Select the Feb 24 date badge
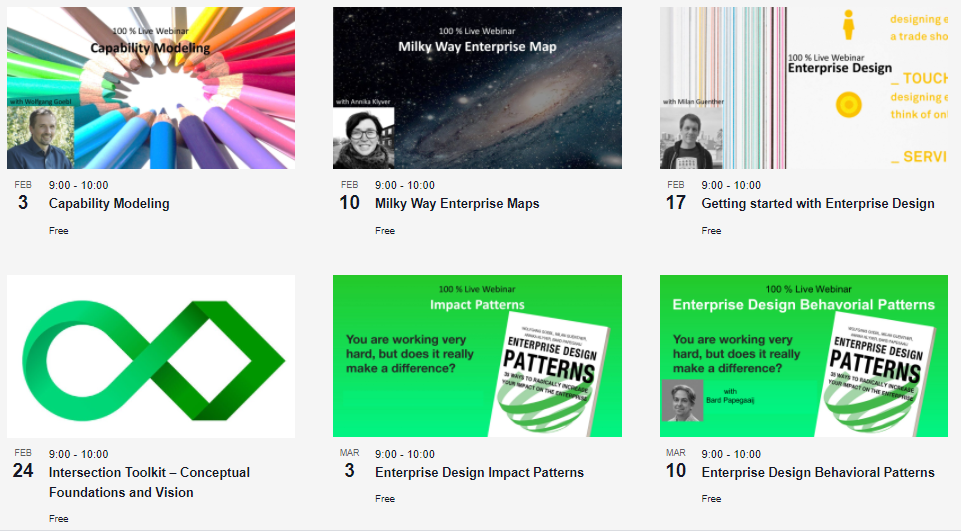The image size is (961, 531). click(x=23, y=465)
